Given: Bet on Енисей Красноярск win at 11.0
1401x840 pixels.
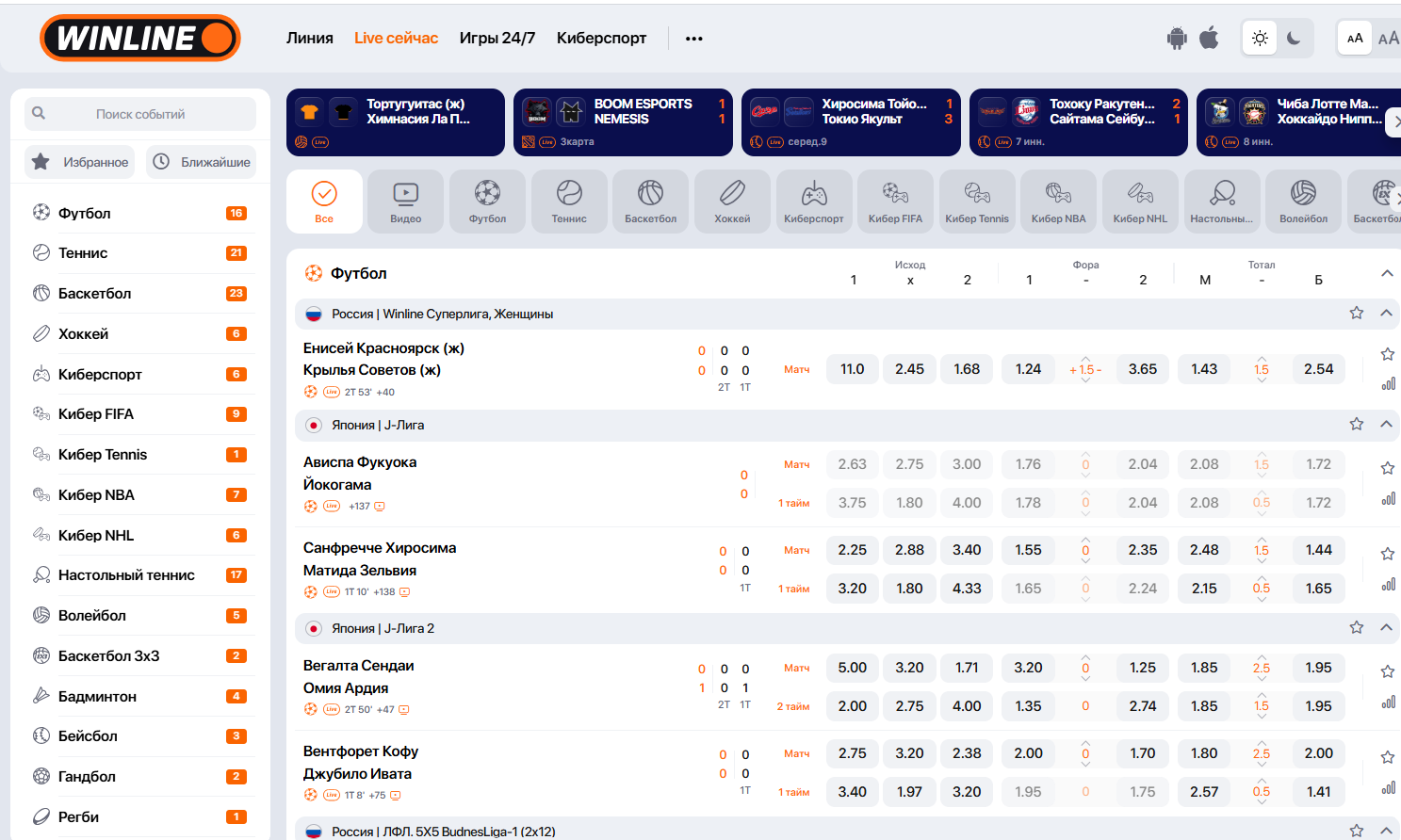Looking at the screenshot, I should [853, 369].
